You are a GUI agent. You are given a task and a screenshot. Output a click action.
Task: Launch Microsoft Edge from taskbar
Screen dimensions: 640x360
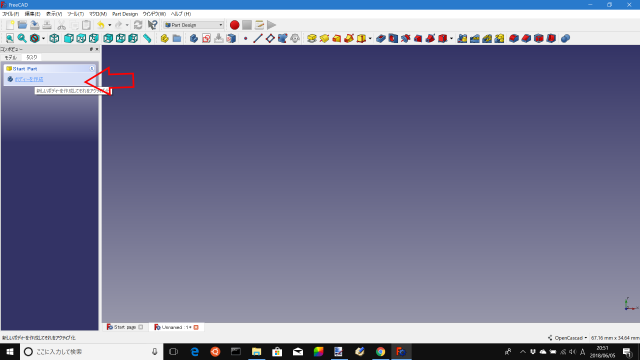[x=195, y=351]
